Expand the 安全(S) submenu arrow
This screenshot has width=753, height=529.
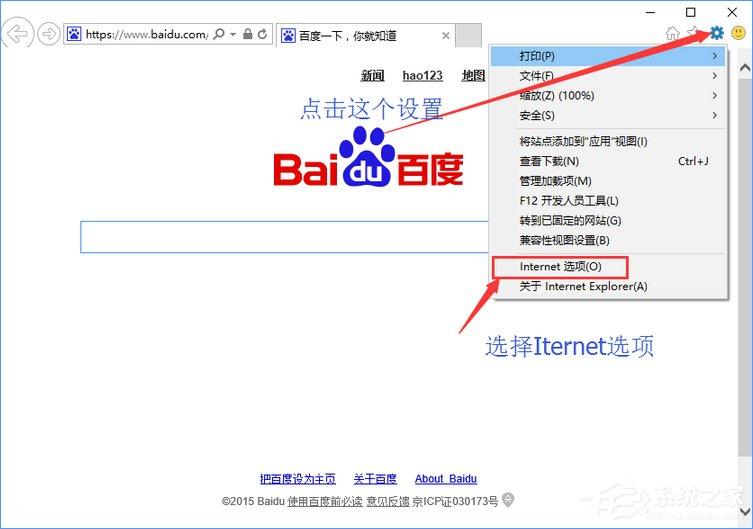point(715,115)
